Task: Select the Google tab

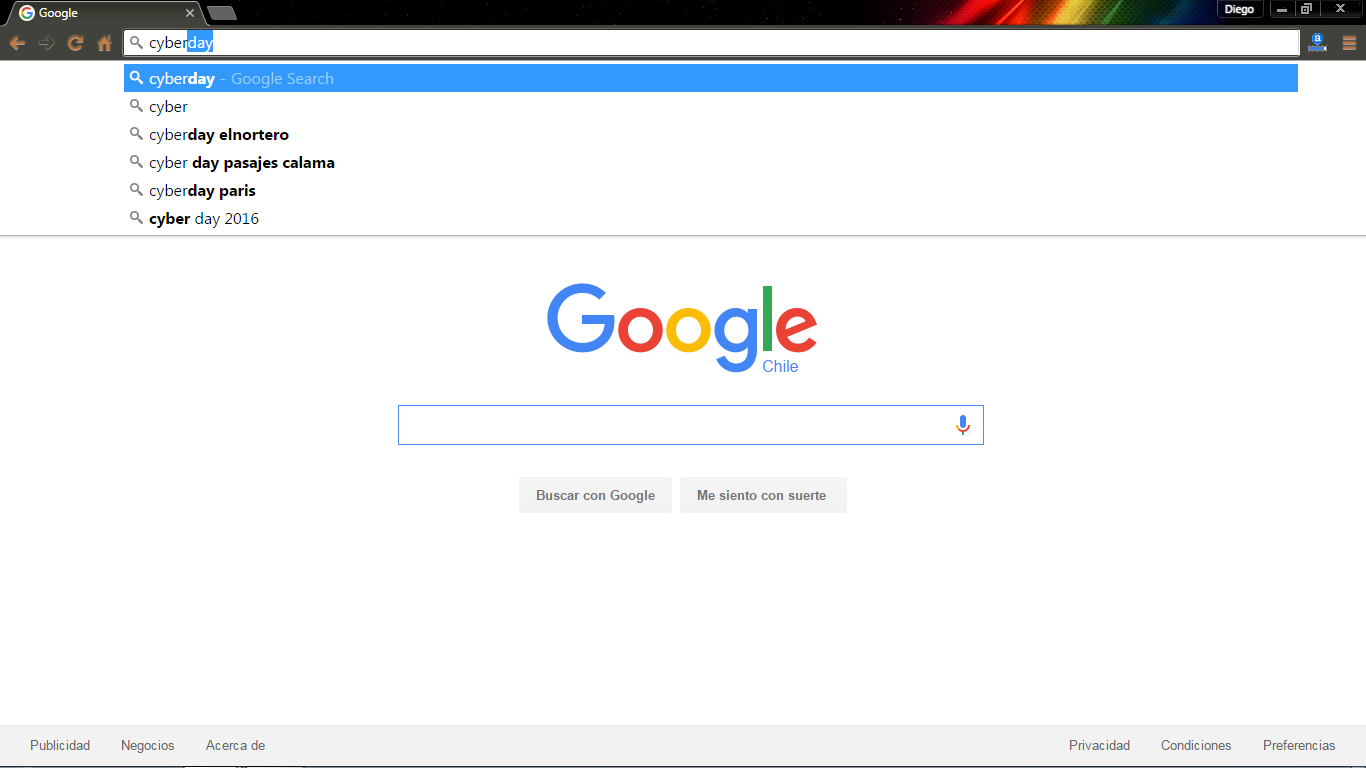Action: coord(104,13)
